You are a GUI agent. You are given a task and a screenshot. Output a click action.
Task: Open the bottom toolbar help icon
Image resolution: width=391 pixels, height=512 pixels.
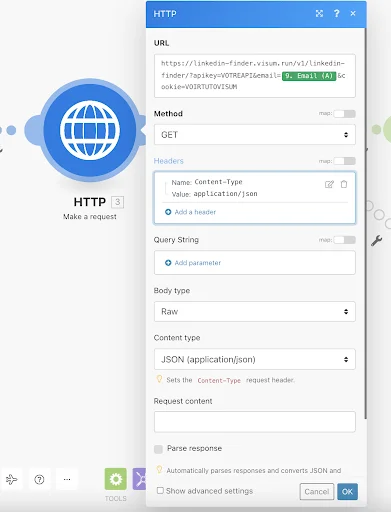39,480
